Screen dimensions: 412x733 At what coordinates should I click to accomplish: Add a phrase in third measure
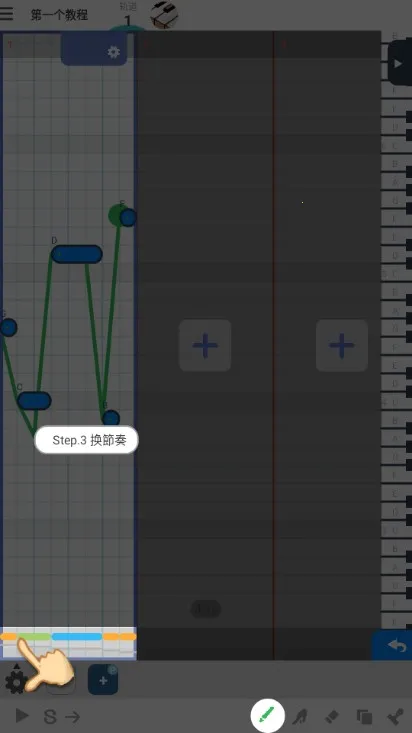click(342, 345)
